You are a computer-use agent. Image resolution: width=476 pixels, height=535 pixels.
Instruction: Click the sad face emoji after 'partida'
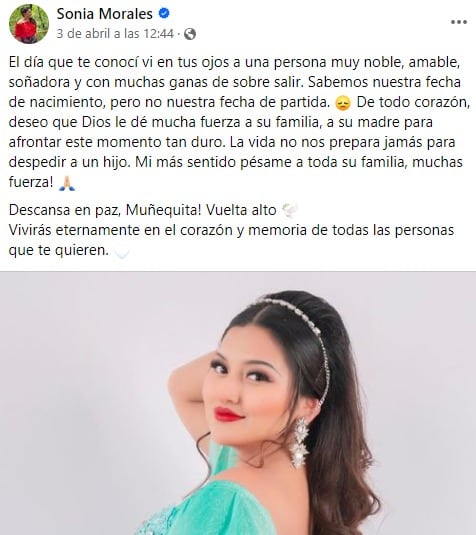(x=343, y=103)
